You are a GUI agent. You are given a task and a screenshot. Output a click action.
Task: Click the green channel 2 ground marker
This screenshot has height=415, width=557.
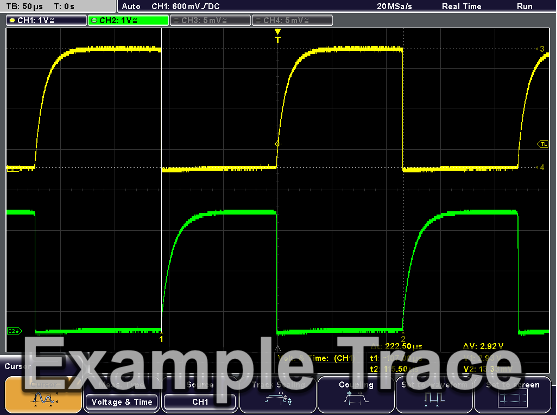point(14,331)
